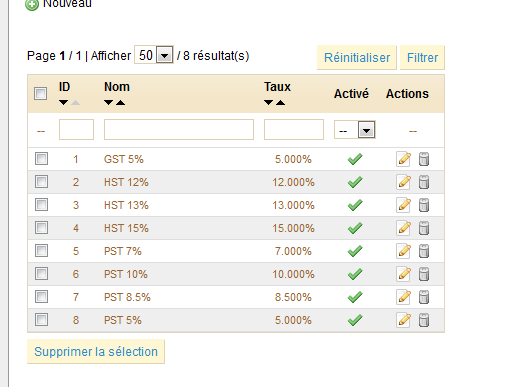Toggle enabled checkmark for ID 8 row
This screenshot has width=518, height=387.
pyautogui.click(x=355, y=320)
